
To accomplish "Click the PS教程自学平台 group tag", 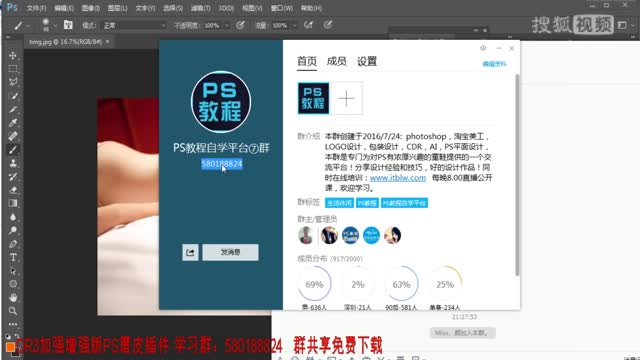I will coord(404,203).
